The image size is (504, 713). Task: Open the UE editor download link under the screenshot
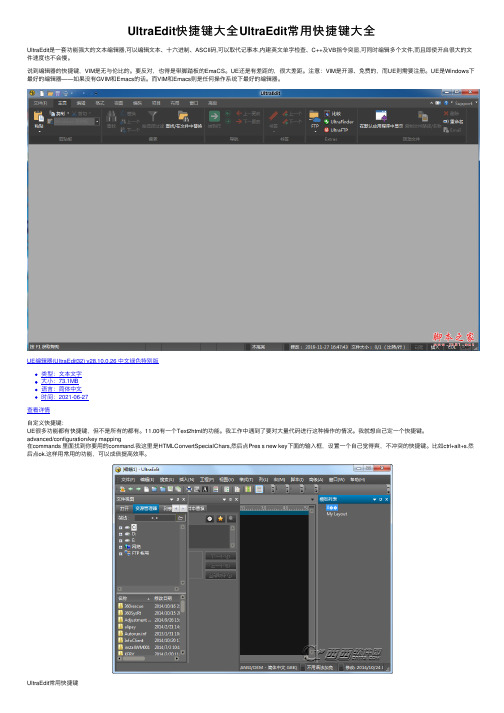[93, 361]
